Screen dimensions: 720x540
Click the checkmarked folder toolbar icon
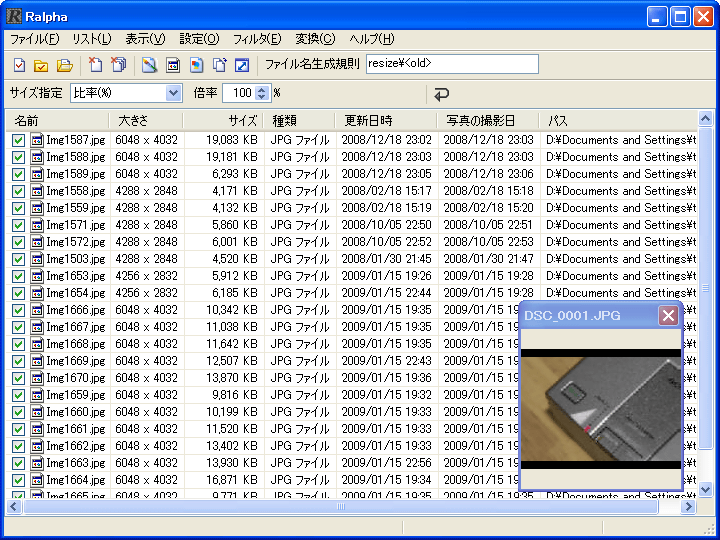[41, 66]
